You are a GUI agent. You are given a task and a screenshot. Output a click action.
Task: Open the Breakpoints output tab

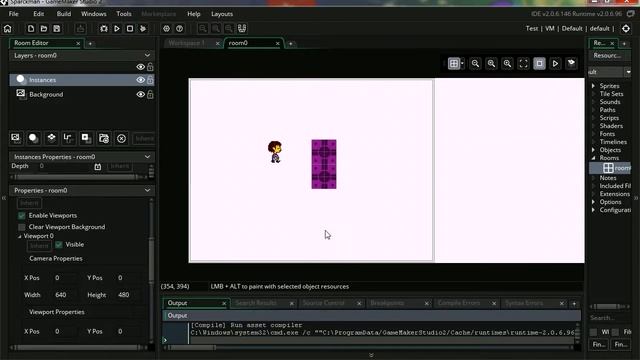point(387,303)
